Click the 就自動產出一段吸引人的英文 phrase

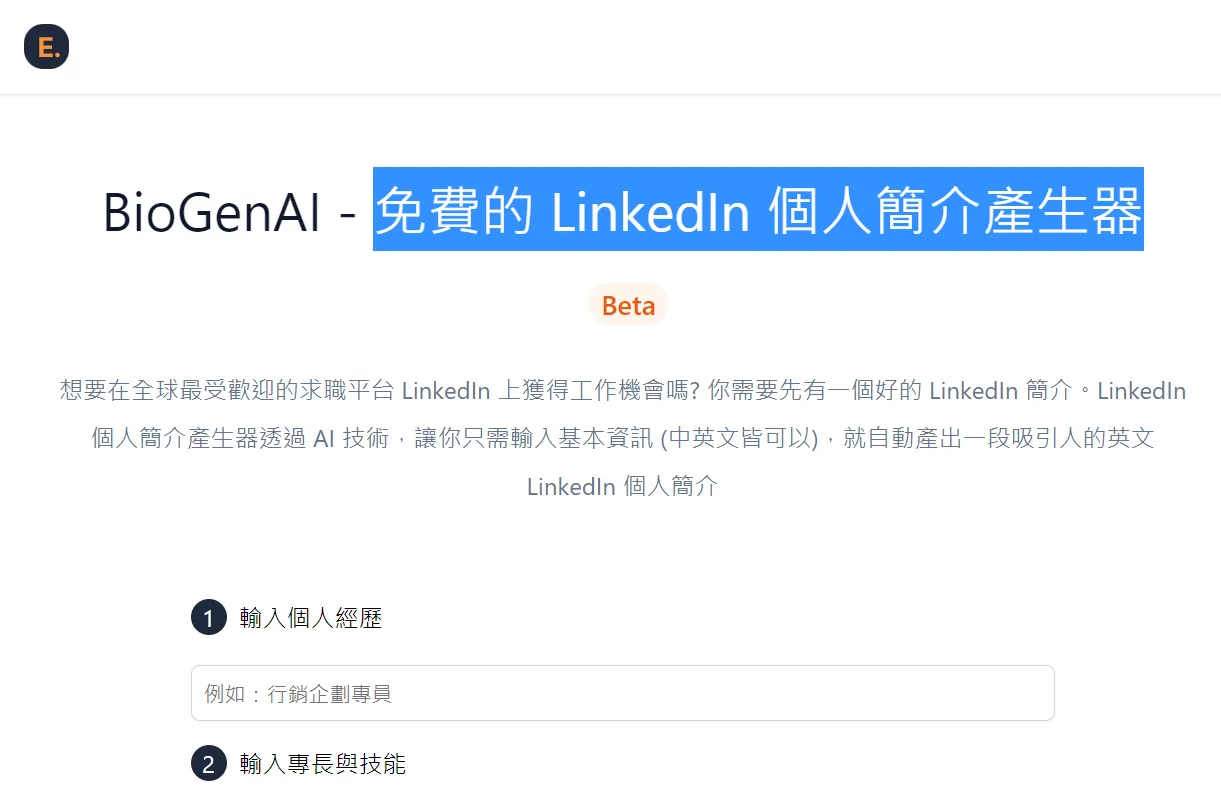998,439
